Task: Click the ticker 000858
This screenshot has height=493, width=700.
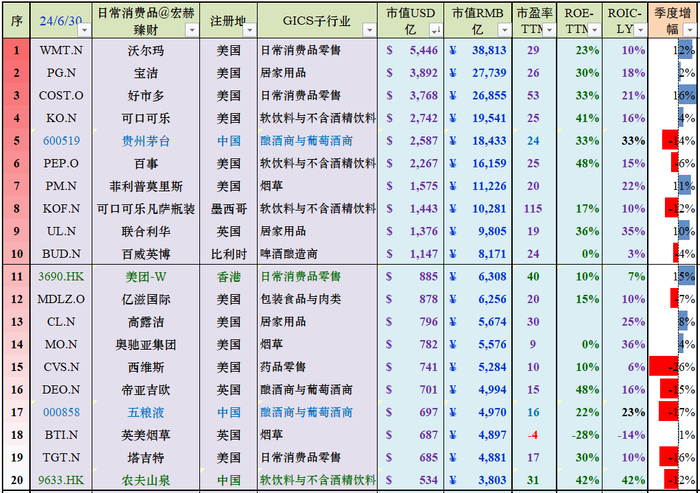Action: (61, 412)
